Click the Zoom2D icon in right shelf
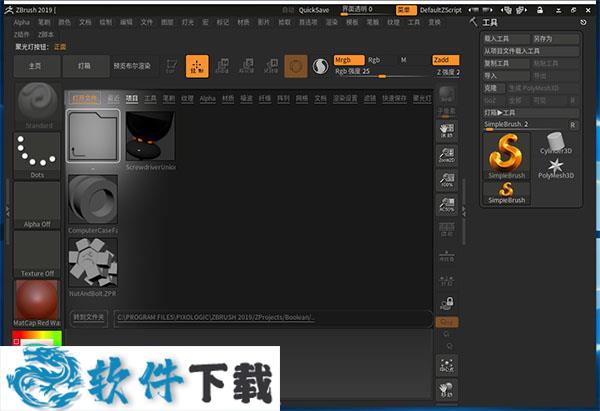This screenshot has width=600, height=411. click(447, 155)
